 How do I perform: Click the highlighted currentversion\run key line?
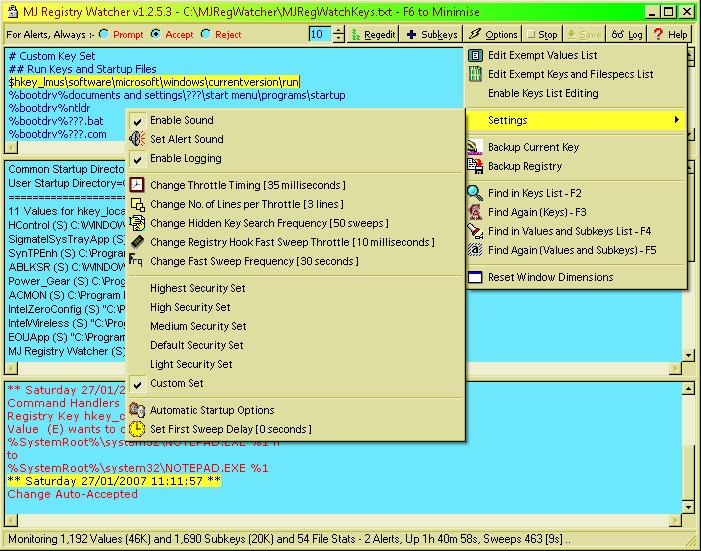pyautogui.click(x=154, y=82)
